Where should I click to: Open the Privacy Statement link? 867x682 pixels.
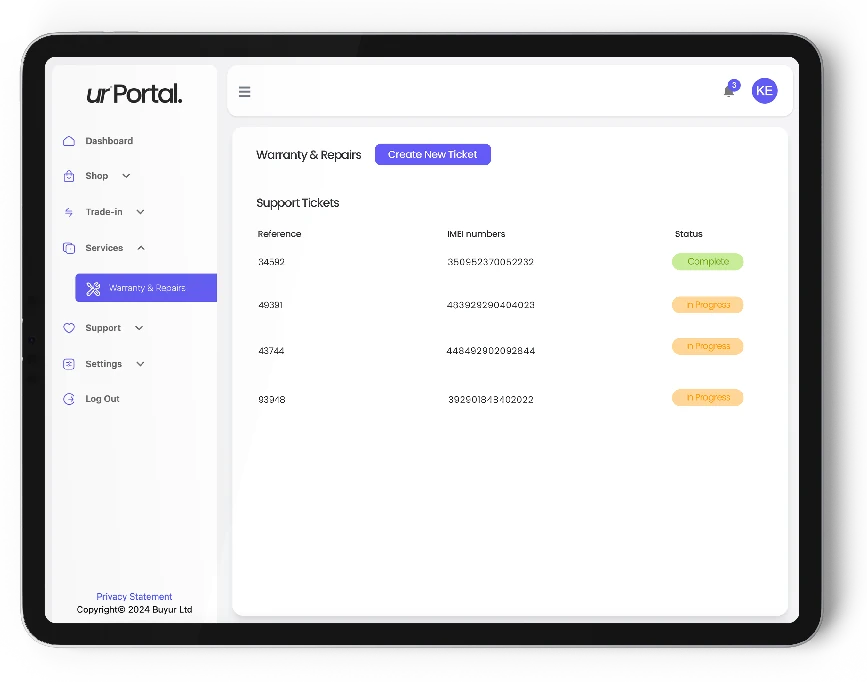tap(134, 597)
